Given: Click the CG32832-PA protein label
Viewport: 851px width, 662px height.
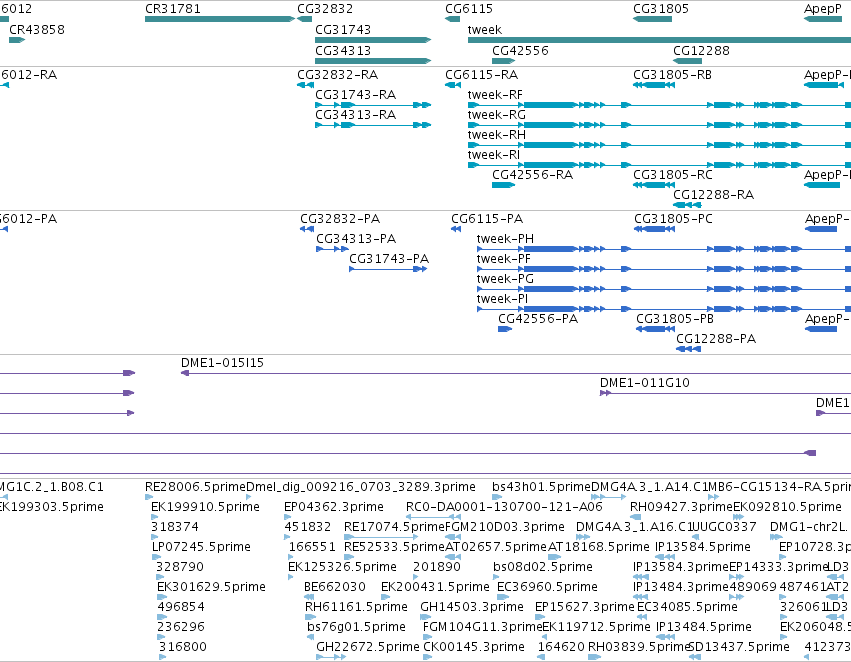Looking at the screenshot, I should [340, 219].
